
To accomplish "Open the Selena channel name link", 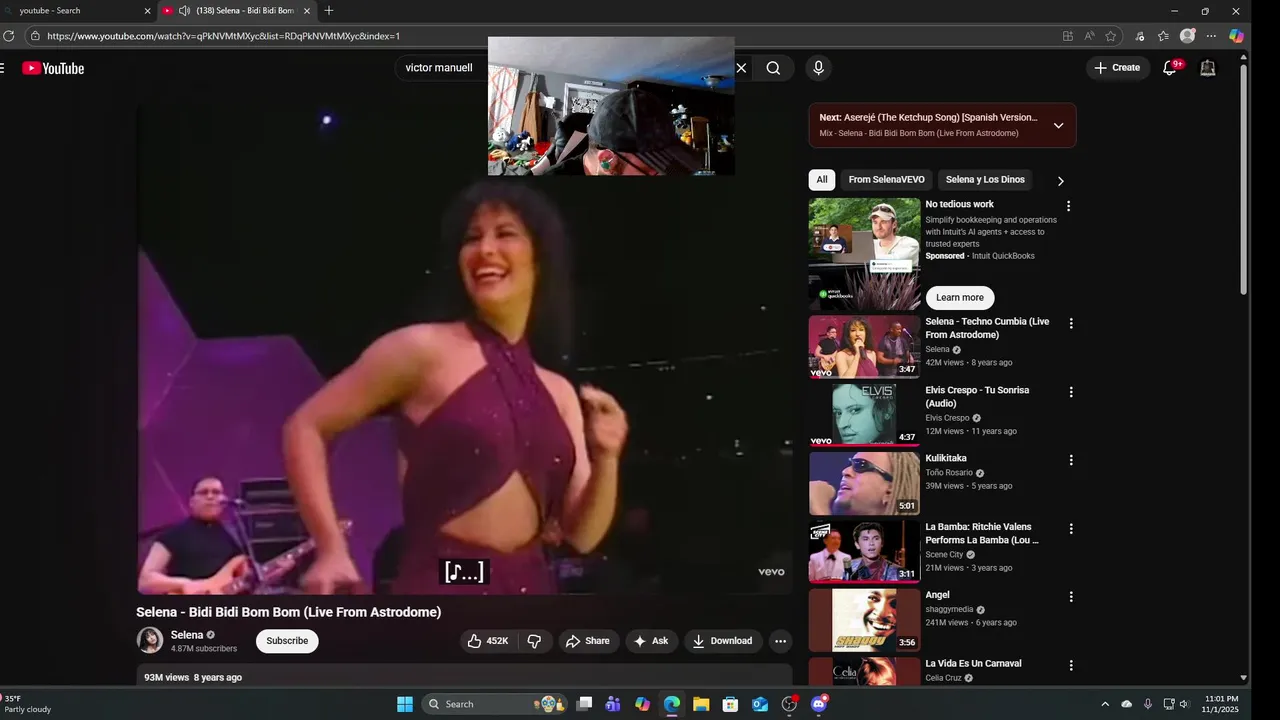I will coord(187,635).
